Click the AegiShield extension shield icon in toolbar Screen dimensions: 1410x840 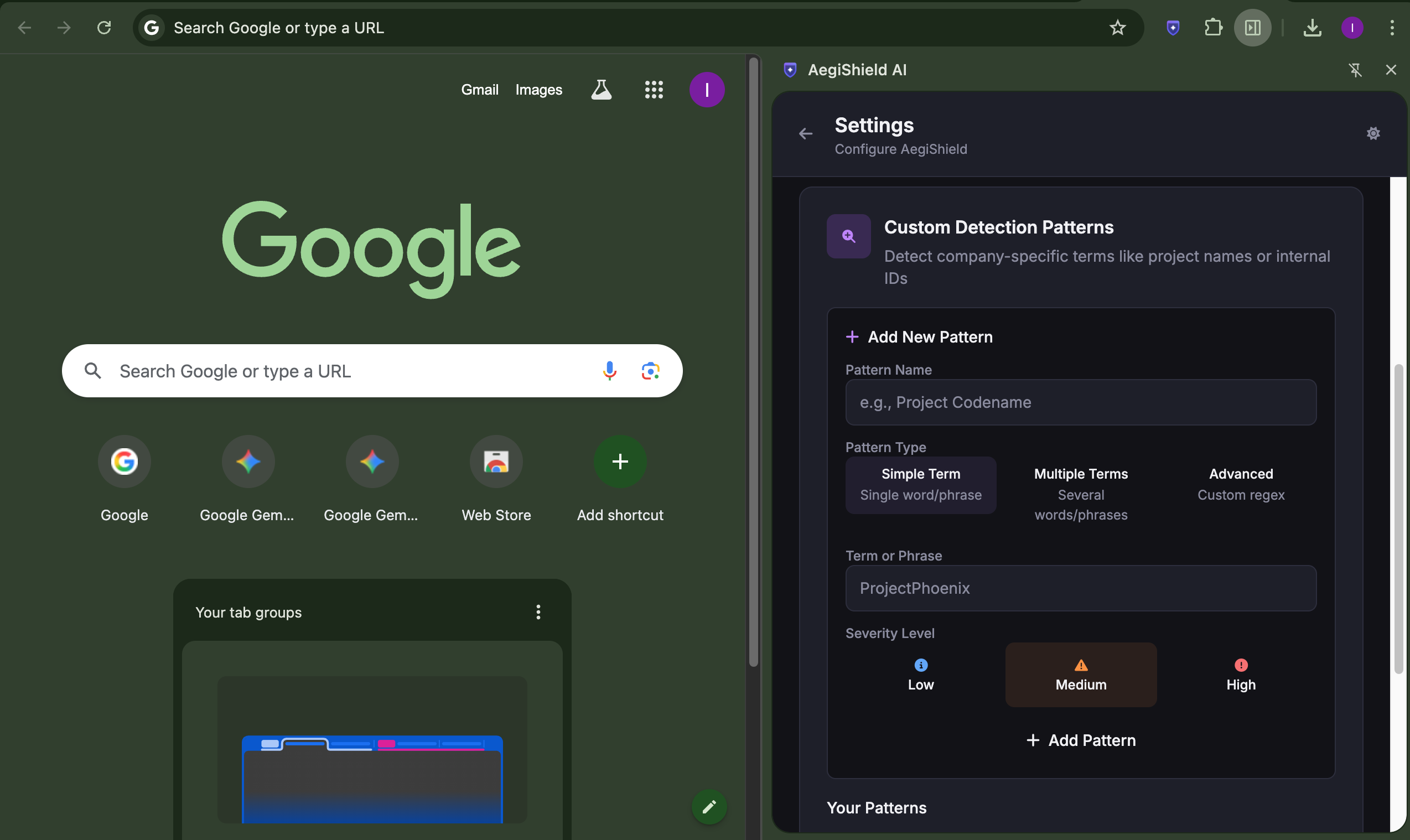tap(1173, 27)
